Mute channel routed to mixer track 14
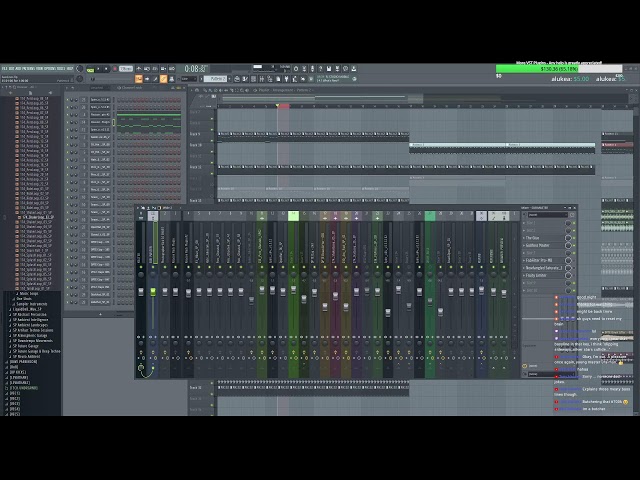The height and width of the screenshot is (480, 640). (x=67, y=122)
